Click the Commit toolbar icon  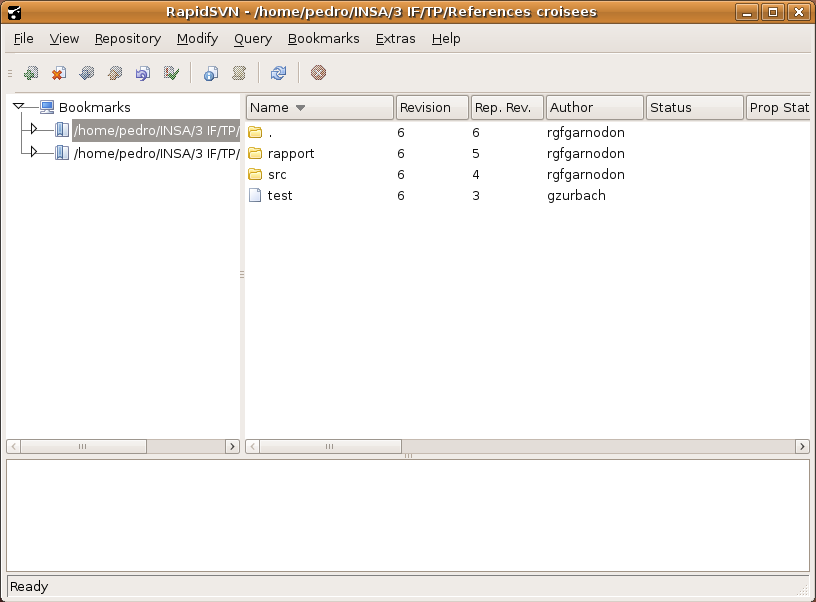tap(115, 73)
